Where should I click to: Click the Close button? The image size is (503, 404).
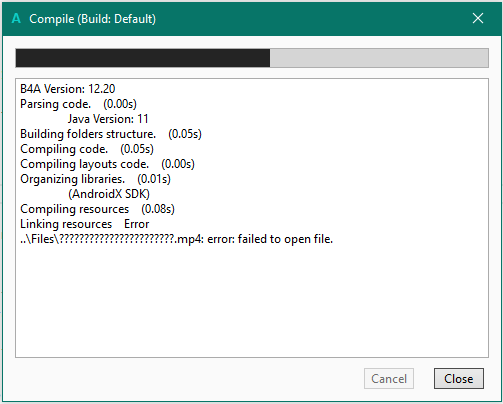459,378
